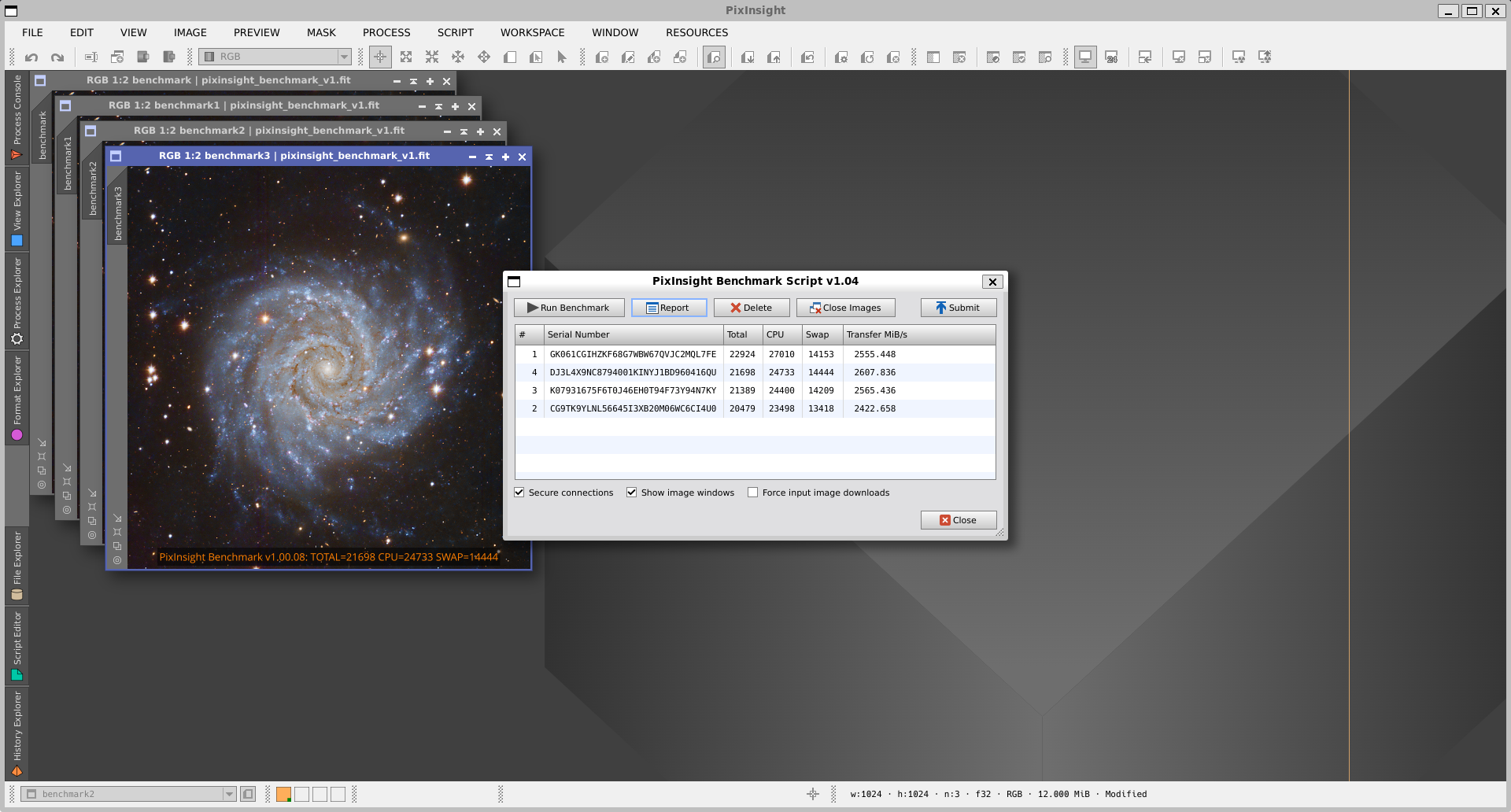Image resolution: width=1511 pixels, height=812 pixels.
Task: Maximize benchmark3 window with plus icon
Action: coord(505,157)
